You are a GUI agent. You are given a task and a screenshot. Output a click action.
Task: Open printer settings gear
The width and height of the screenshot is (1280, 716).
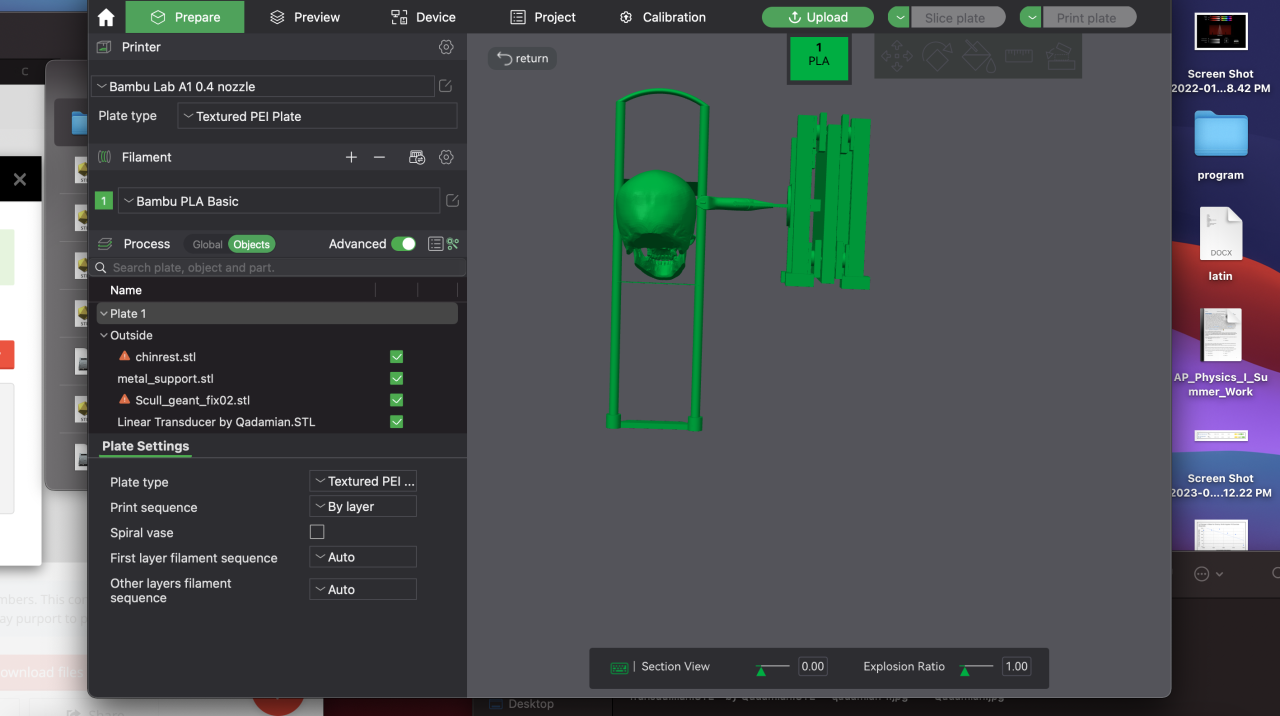click(446, 47)
